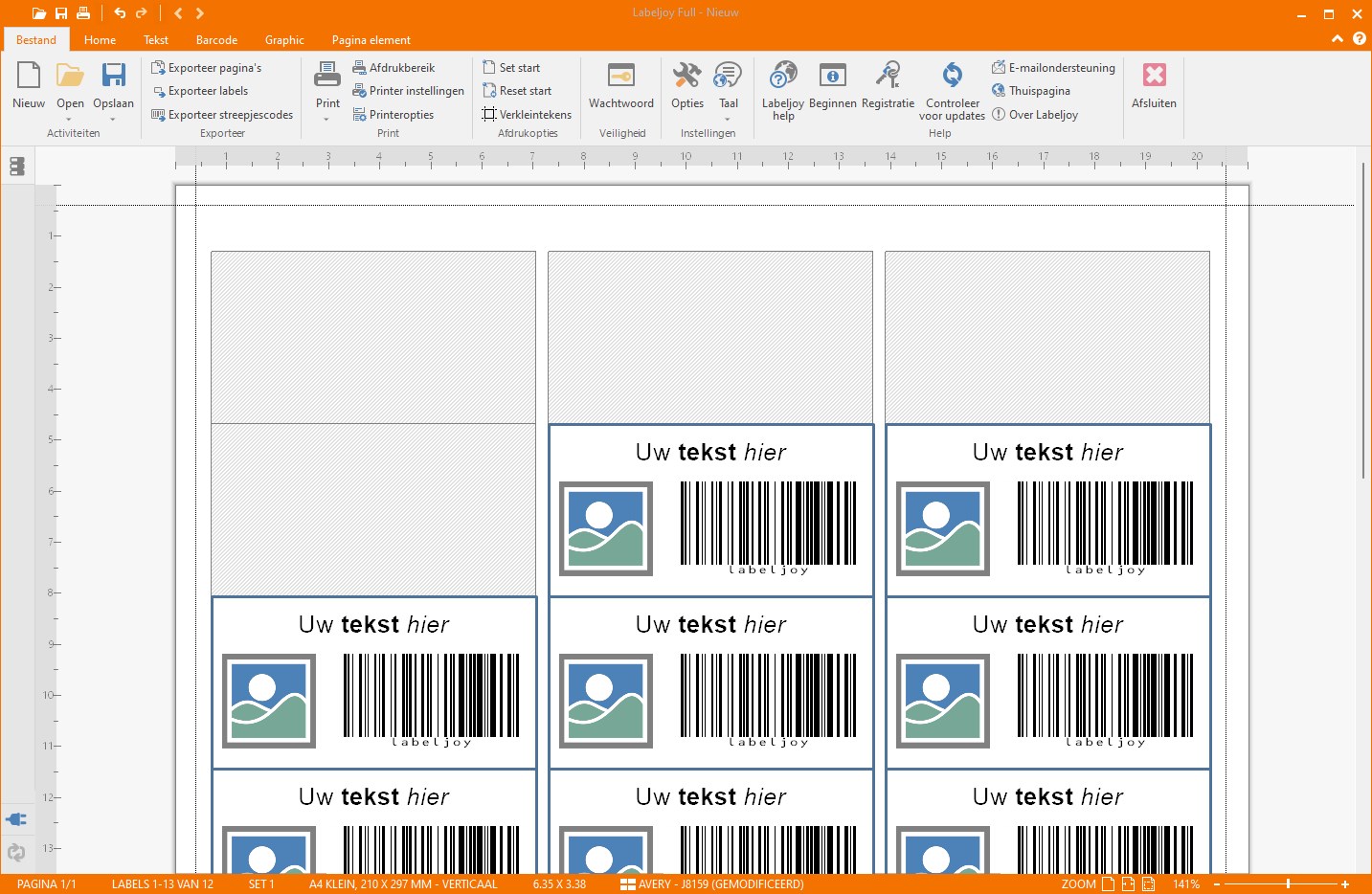Open Printer instellingen
Viewport: 1372px width, 894px height.
click(408, 91)
